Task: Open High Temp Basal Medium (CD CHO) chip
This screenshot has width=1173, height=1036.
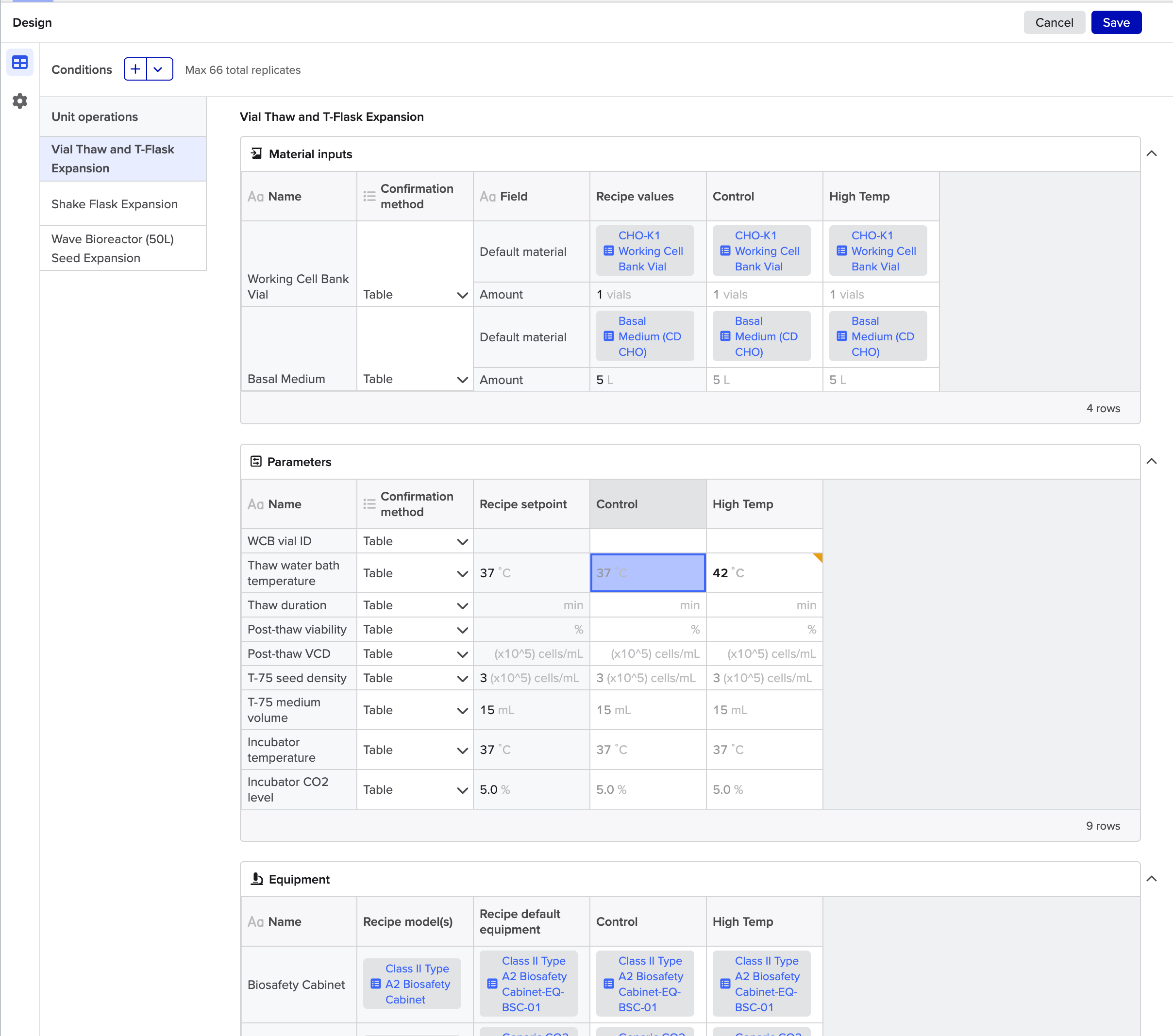Action: click(877, 336)
